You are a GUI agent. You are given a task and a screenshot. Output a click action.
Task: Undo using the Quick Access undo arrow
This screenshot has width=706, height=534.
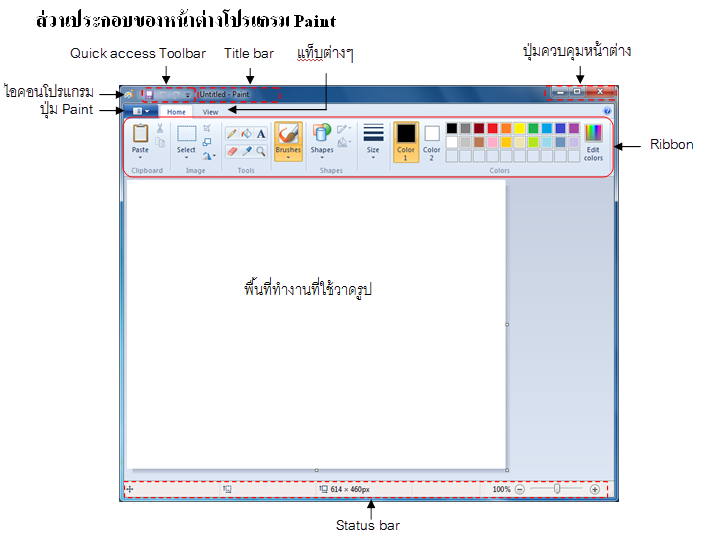(x=163, y=95)
